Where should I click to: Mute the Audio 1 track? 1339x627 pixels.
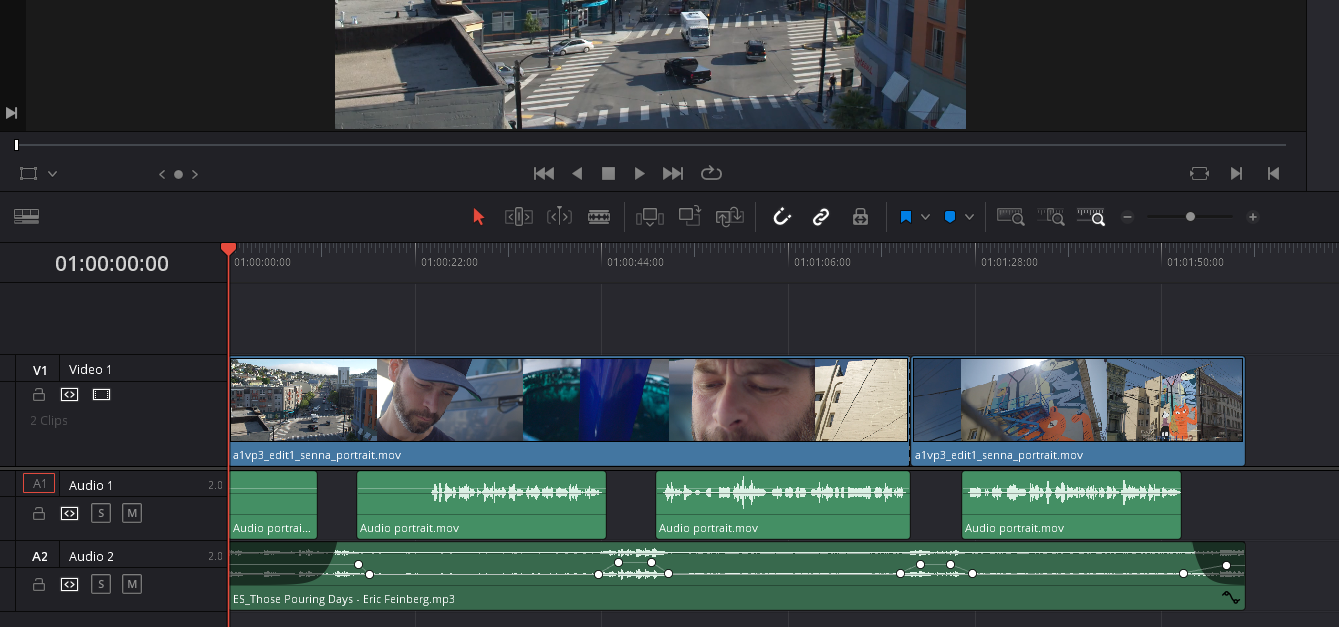[x=132, y=513]
